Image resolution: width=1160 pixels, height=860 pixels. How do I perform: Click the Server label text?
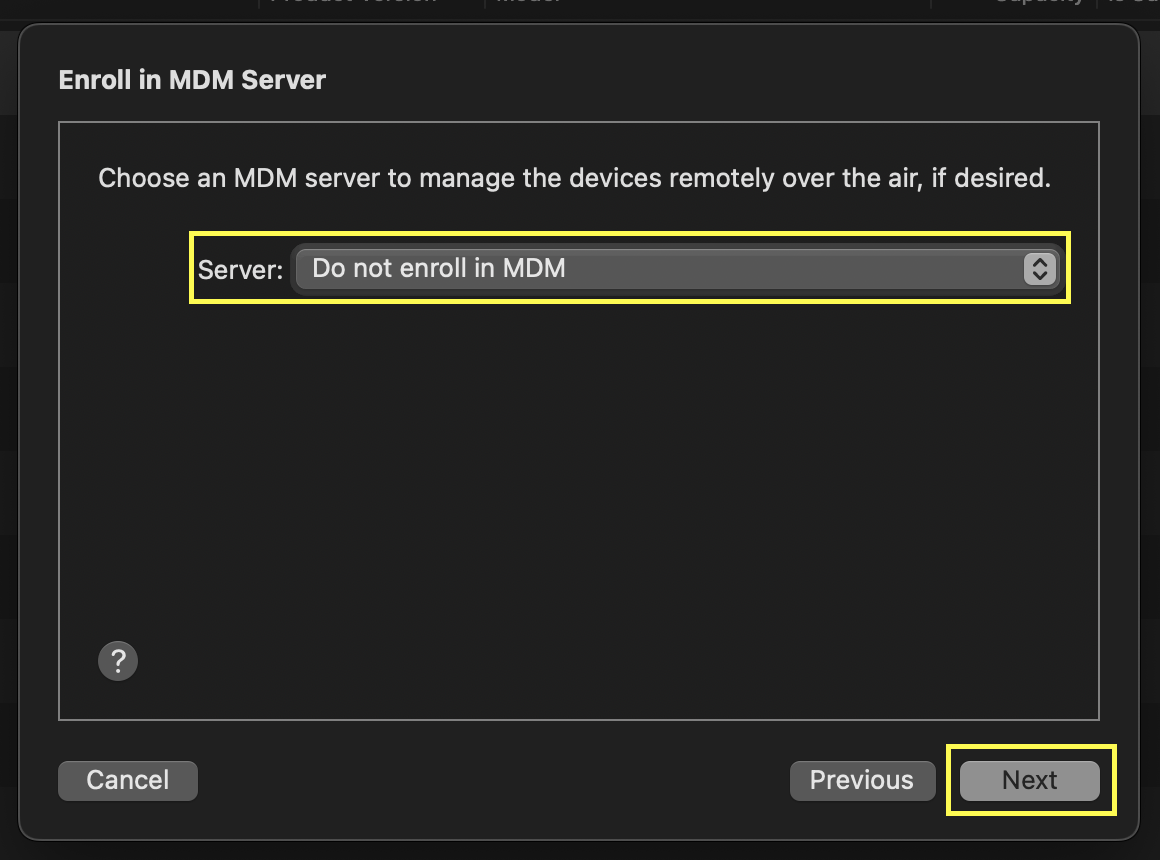pyautogui.click(x=239, y=268)
